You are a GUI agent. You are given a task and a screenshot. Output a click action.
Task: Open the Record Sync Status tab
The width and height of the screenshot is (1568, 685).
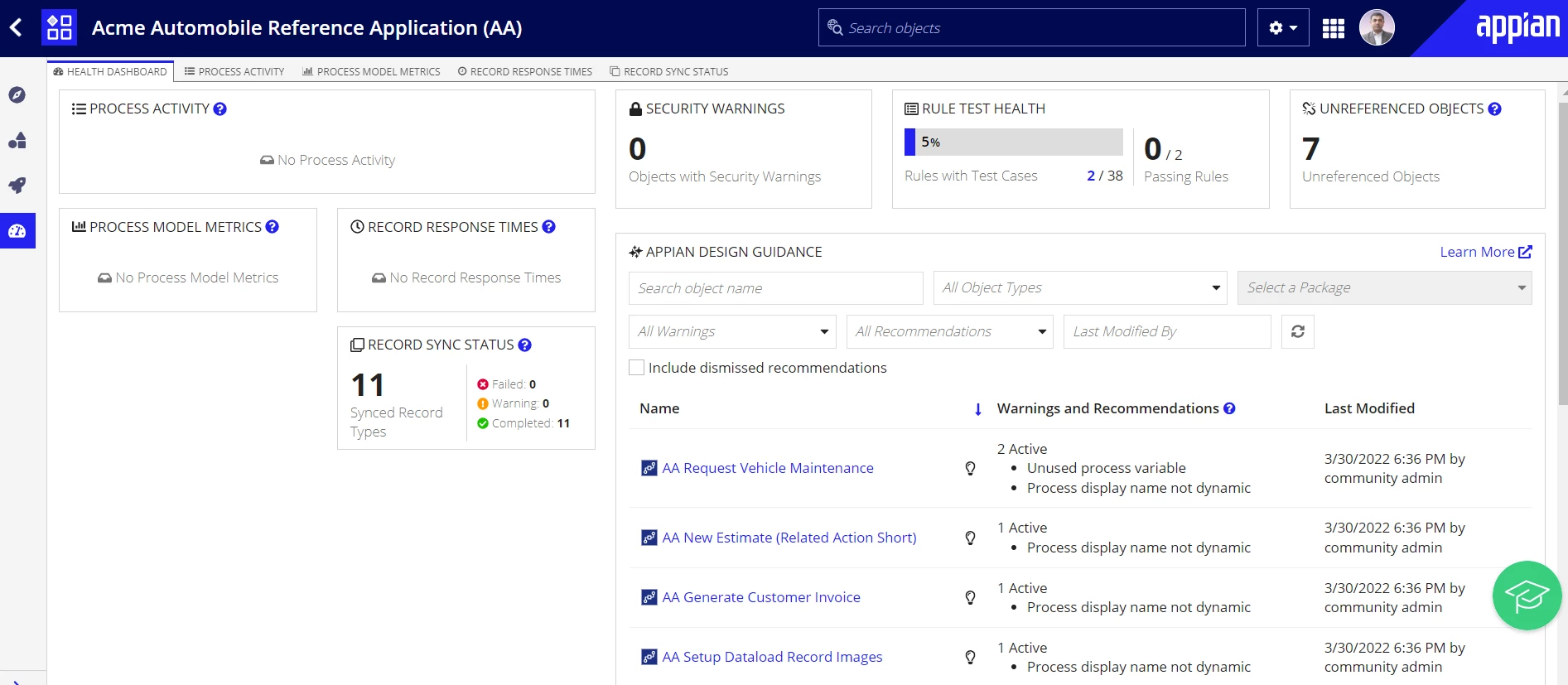(669, 72)
